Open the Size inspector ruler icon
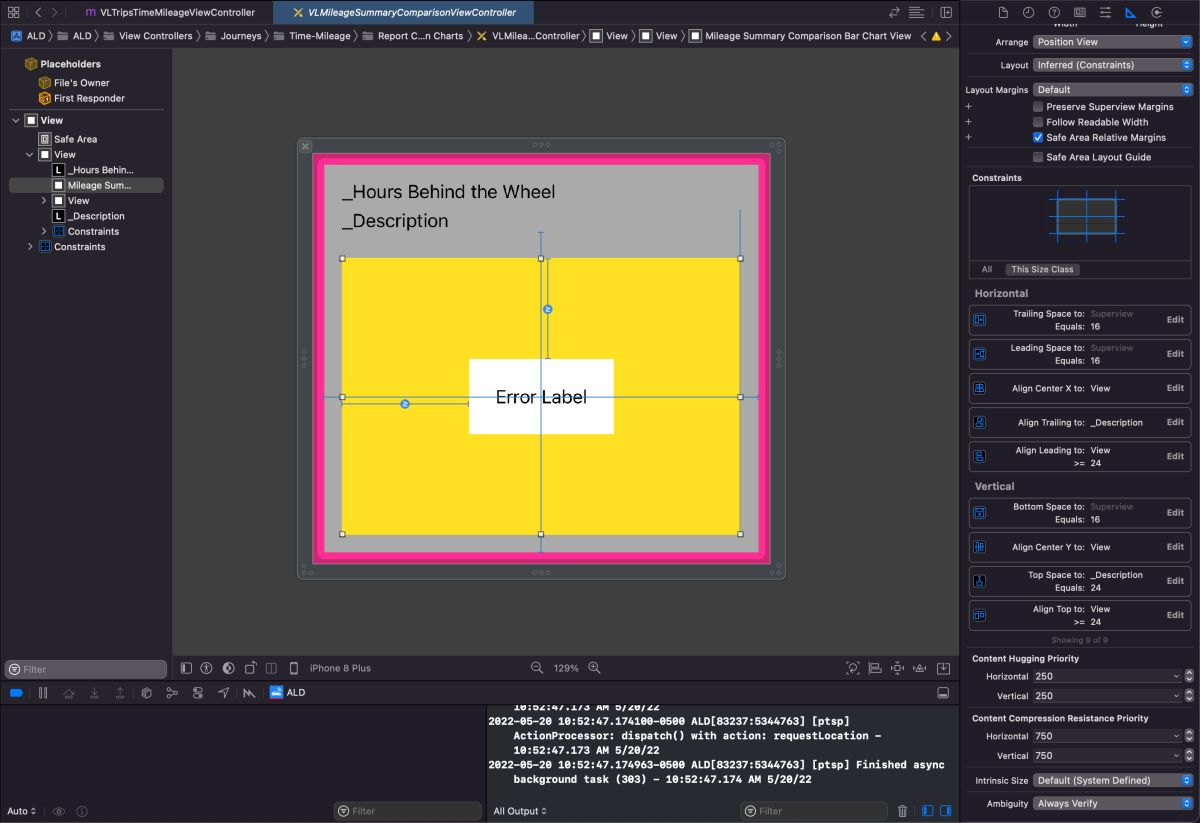 (1131, 12)
